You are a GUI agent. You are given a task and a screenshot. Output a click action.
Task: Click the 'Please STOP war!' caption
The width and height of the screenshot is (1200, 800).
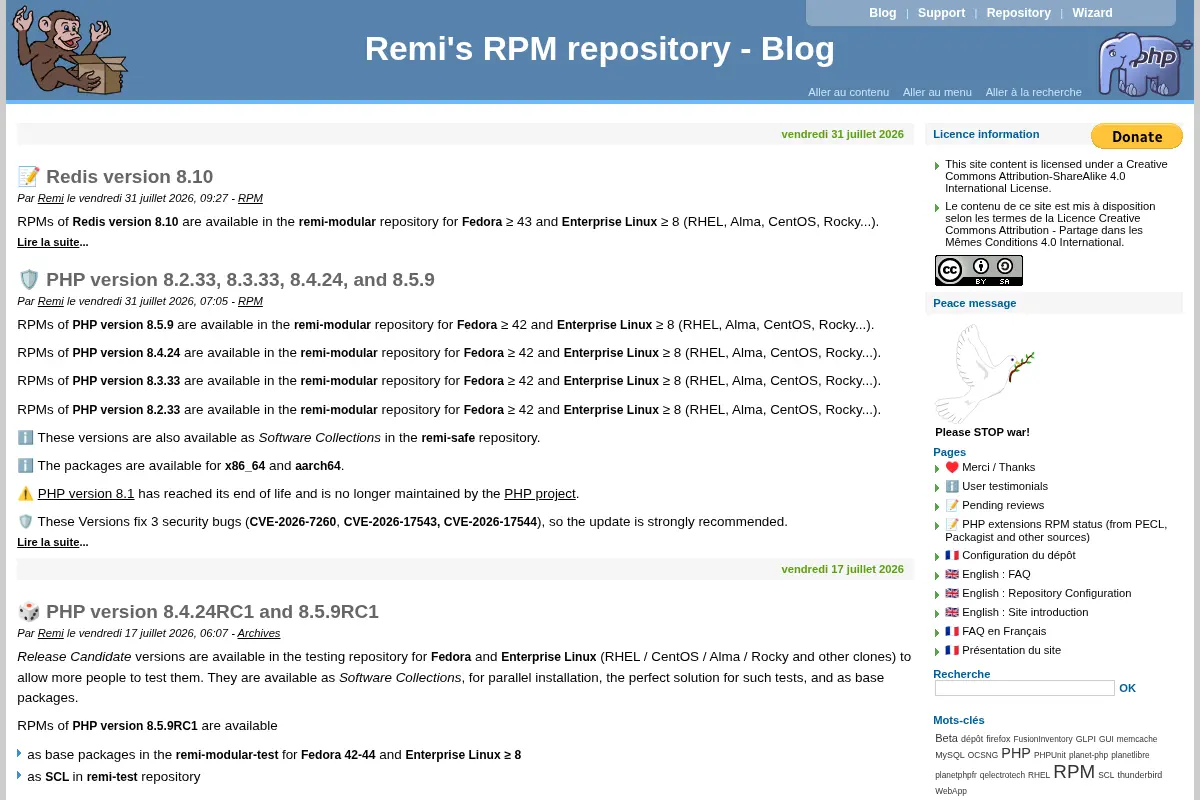982,432
